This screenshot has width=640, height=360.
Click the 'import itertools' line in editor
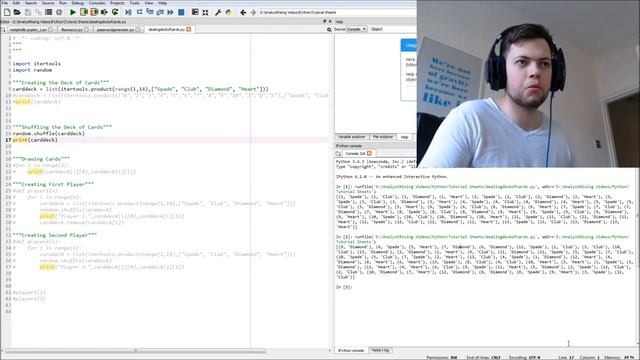click(x=36, y=64)
